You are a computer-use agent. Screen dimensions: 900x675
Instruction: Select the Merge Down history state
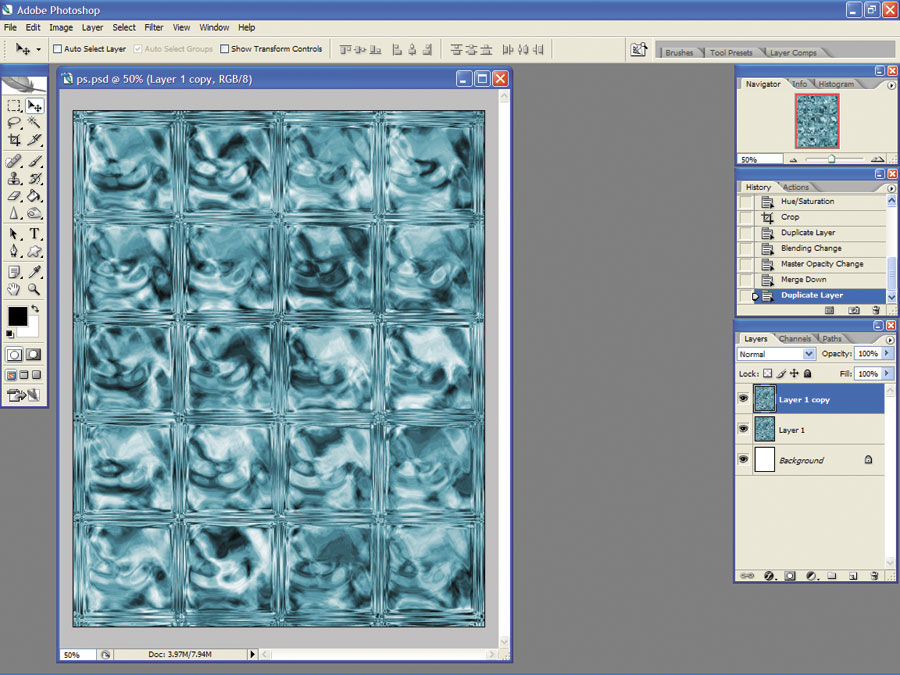(x=804, y=280)
